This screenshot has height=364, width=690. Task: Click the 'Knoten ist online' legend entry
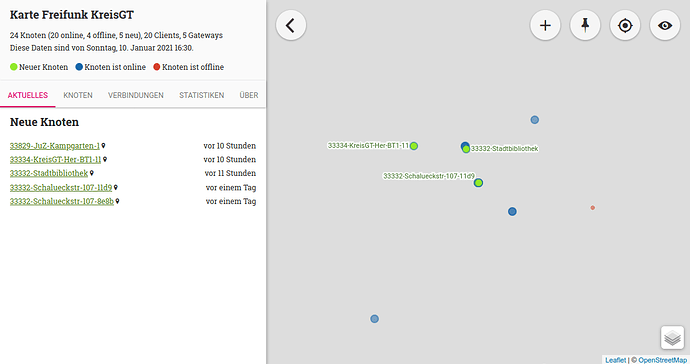coord(110,67)
